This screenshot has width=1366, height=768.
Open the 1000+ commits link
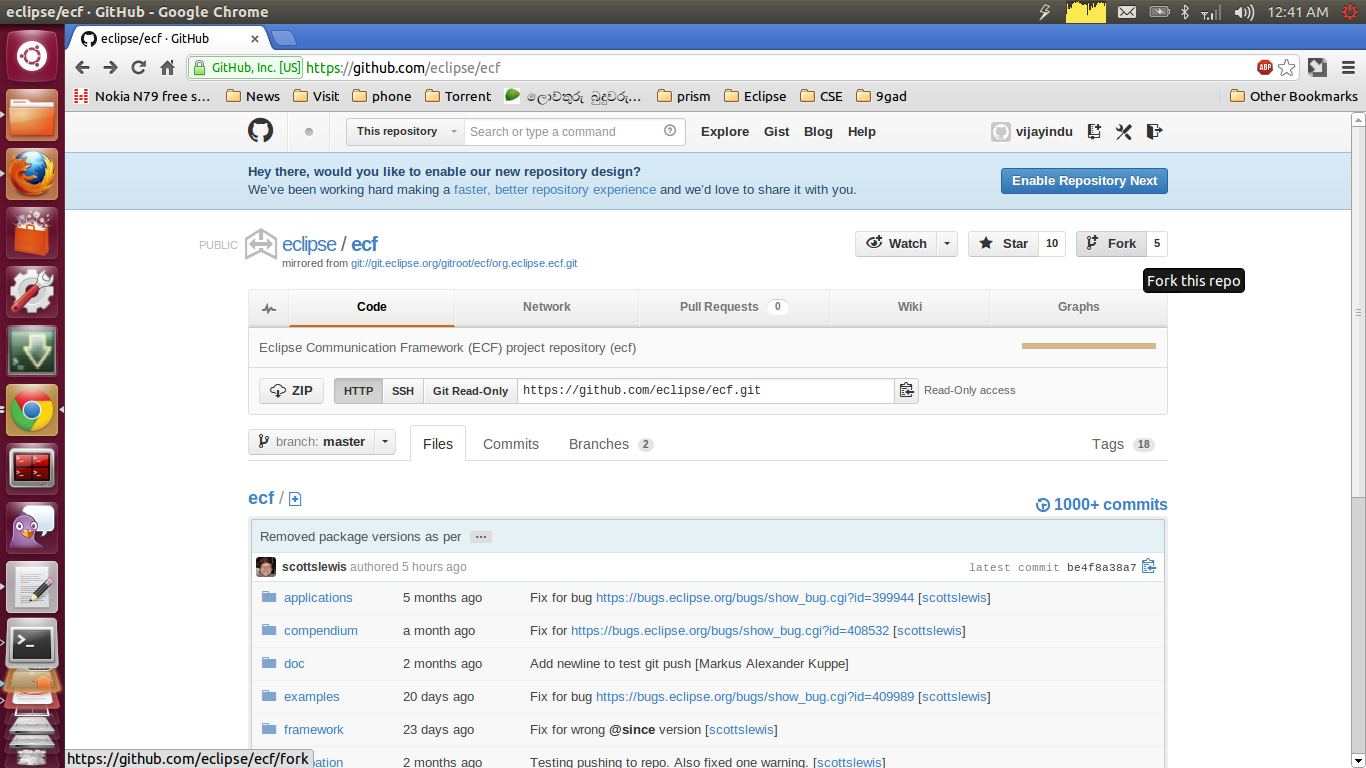(1102, 505)
